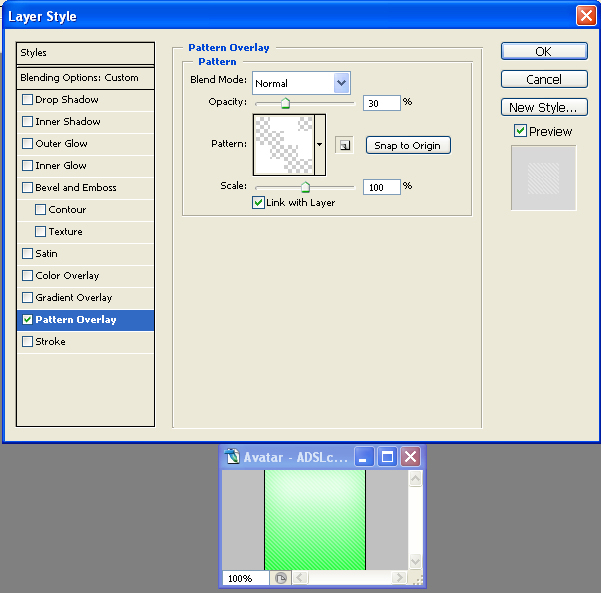The height and width of the screenshot is (593, 601).
Task: Click the style preview thumbnail under Preview
Action: pos(543,178)
